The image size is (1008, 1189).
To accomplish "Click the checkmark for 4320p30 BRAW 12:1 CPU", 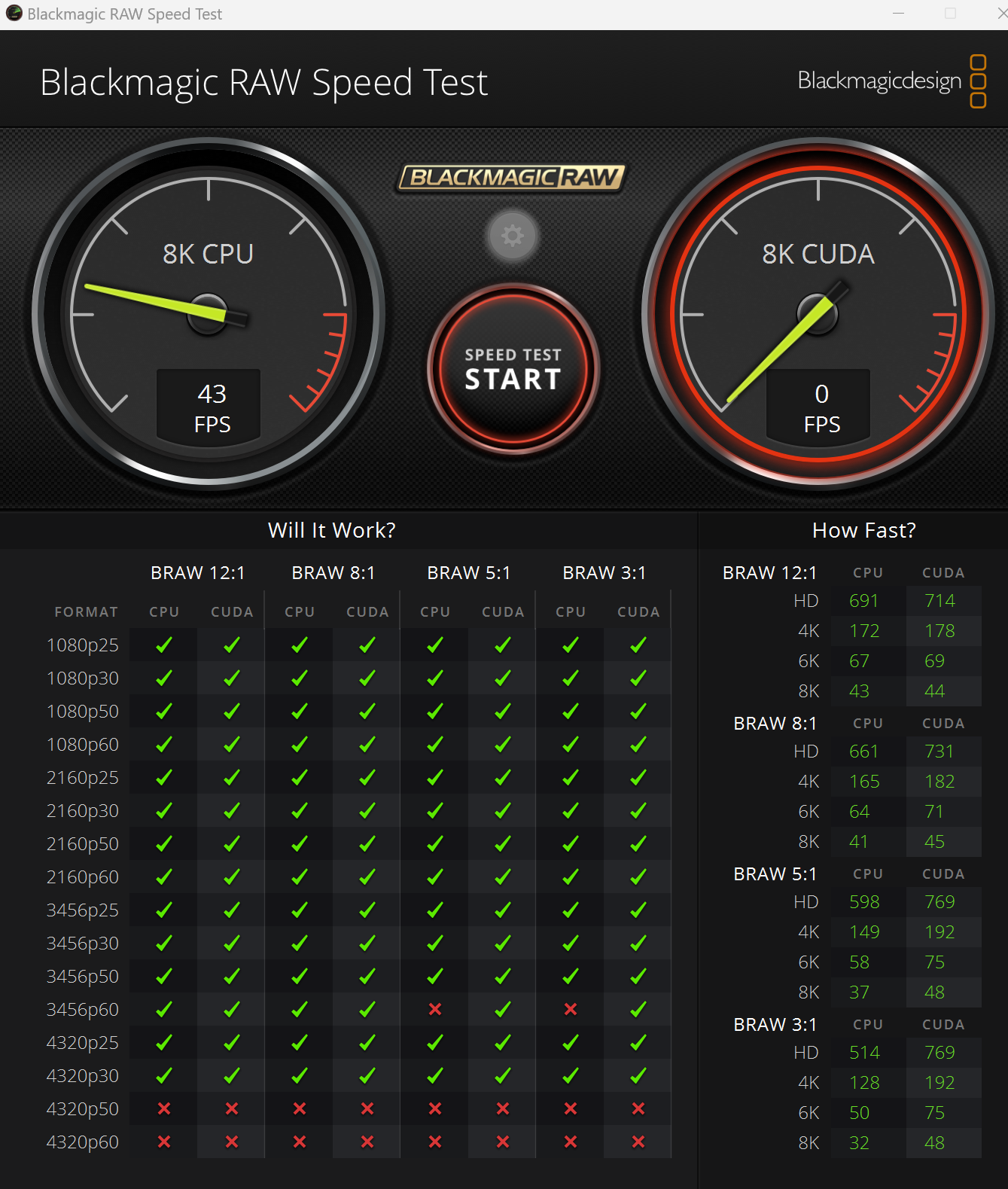I will pos(164,1075).
